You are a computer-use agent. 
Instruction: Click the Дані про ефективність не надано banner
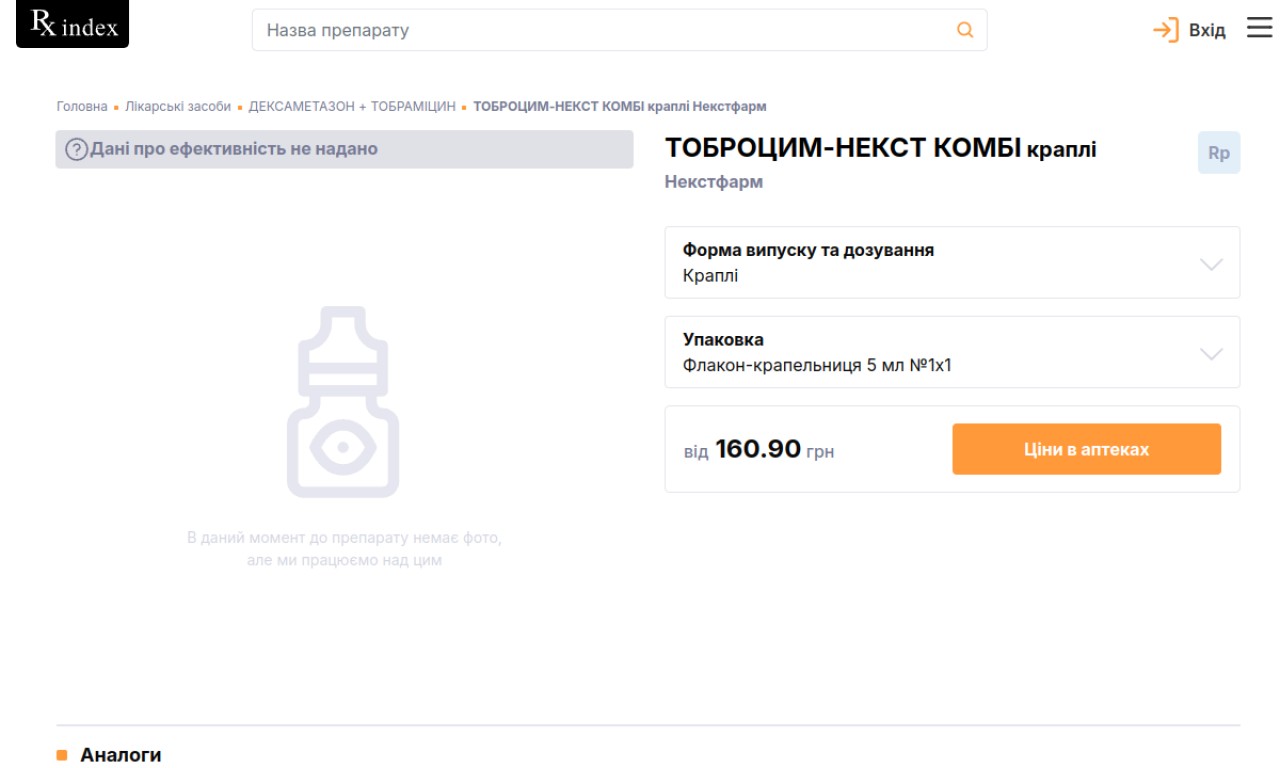tap(344, 150)
